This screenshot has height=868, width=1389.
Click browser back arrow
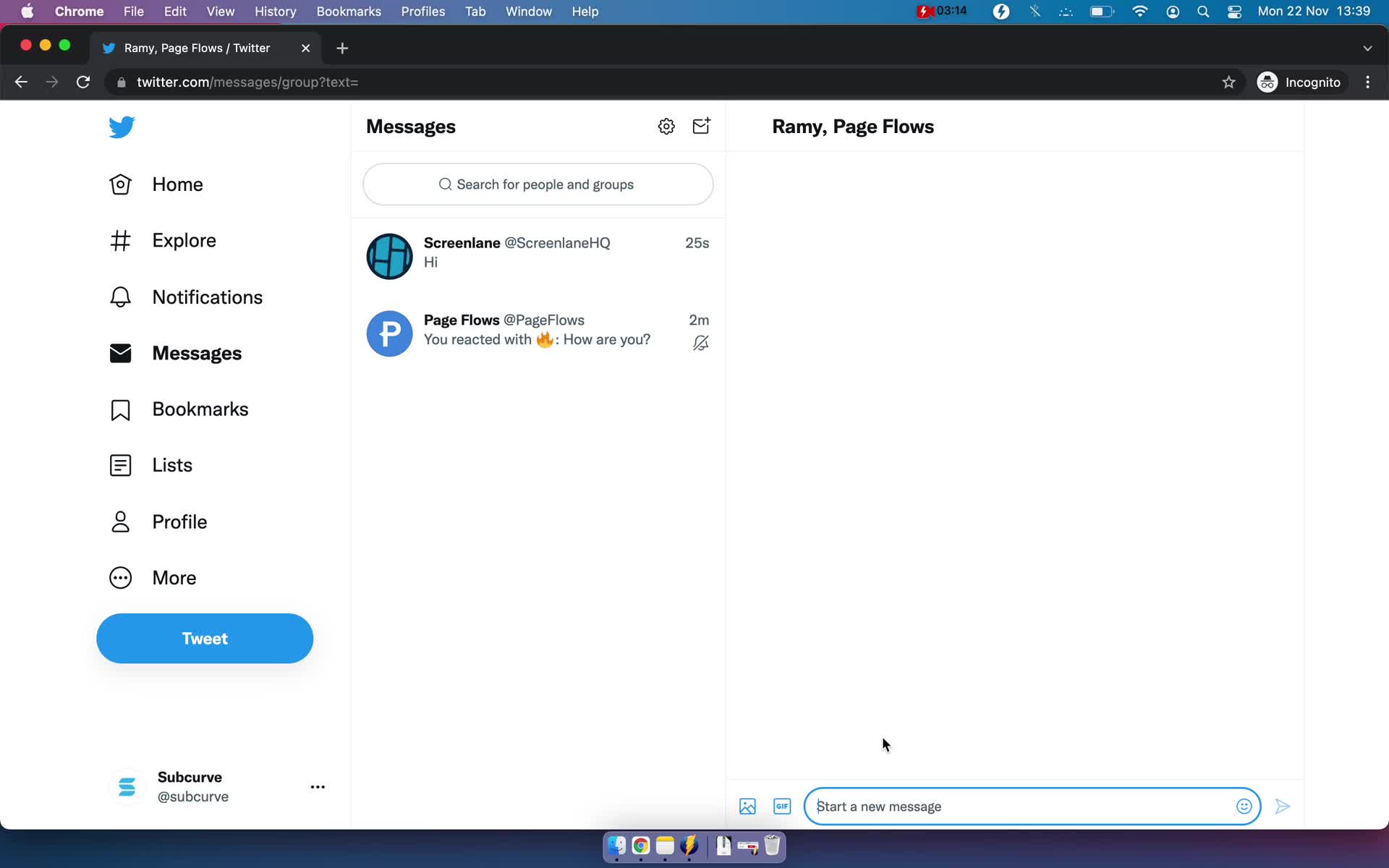click(21, 82)
